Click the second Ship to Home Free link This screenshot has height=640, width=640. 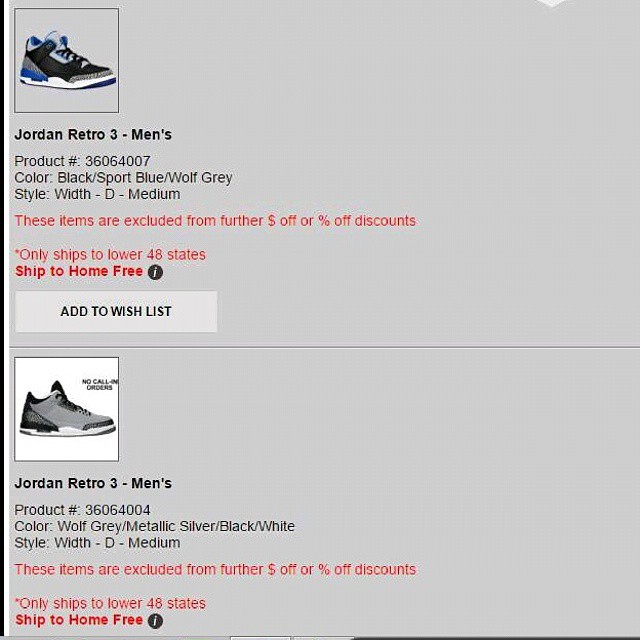(79, 620)
